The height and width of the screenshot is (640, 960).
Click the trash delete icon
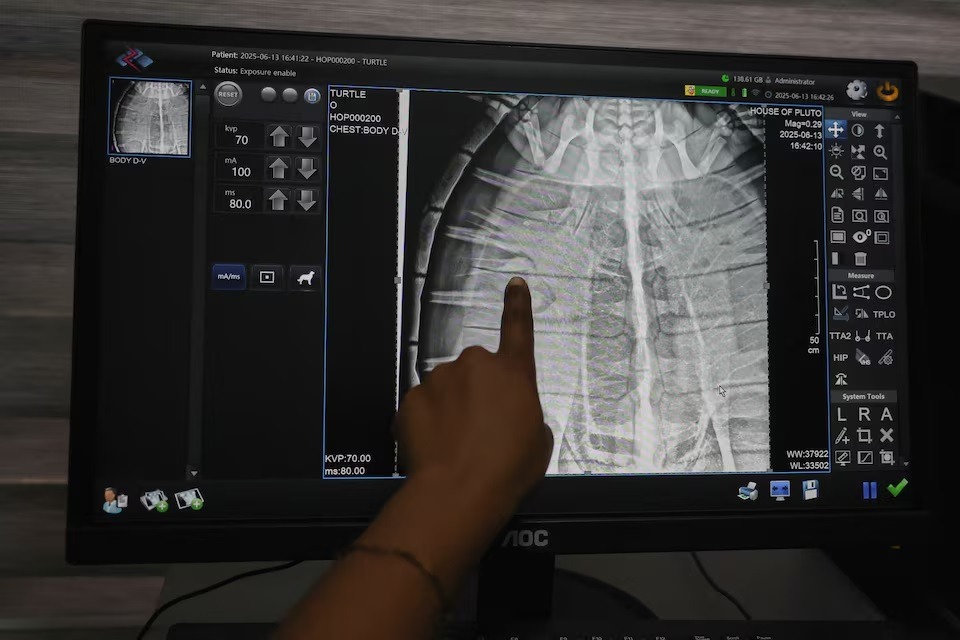860,258
